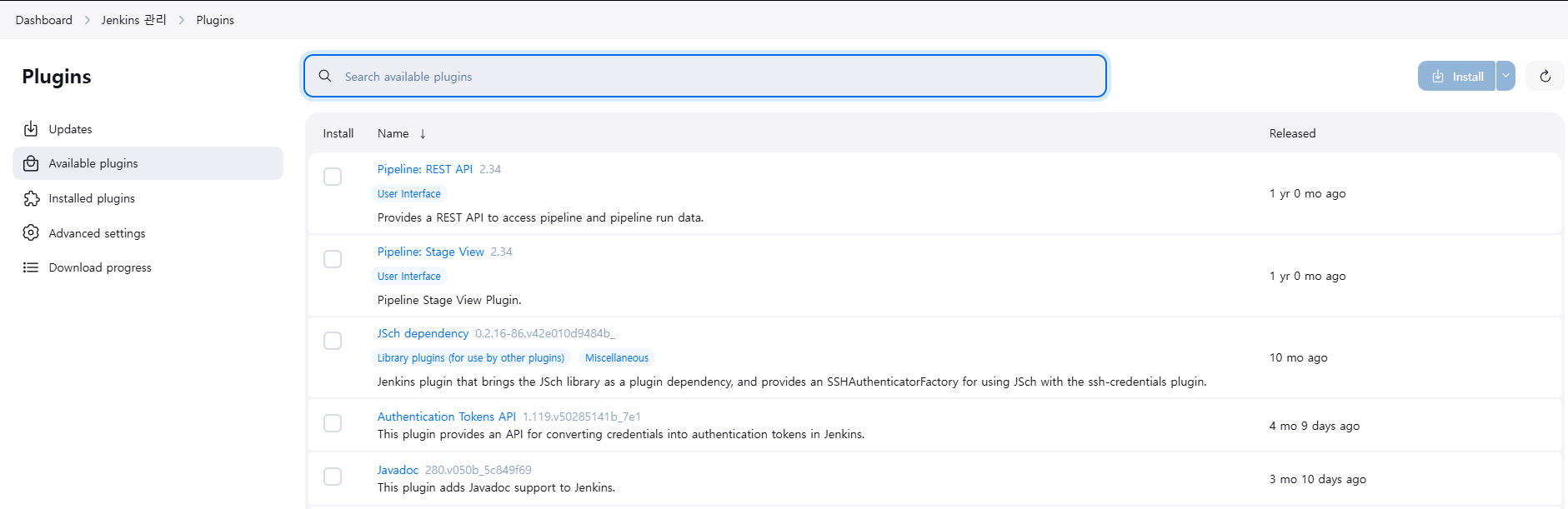
Task: Click User Interface tag under Stage View
Action: [x=408, y=276]
